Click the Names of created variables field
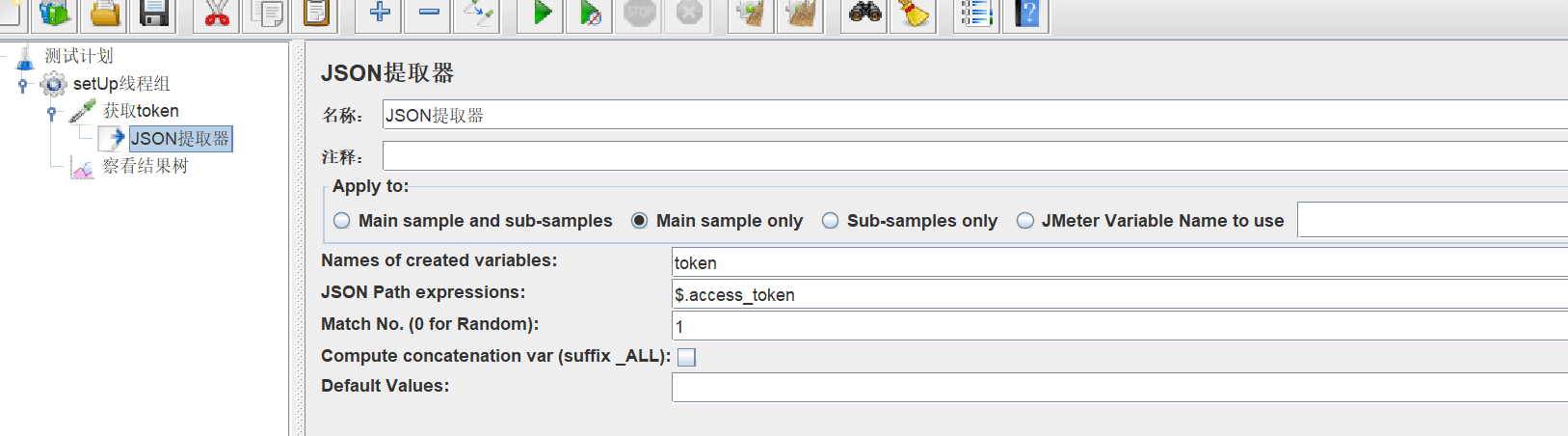The image size is (1568, 436). tap(1118, 263)
